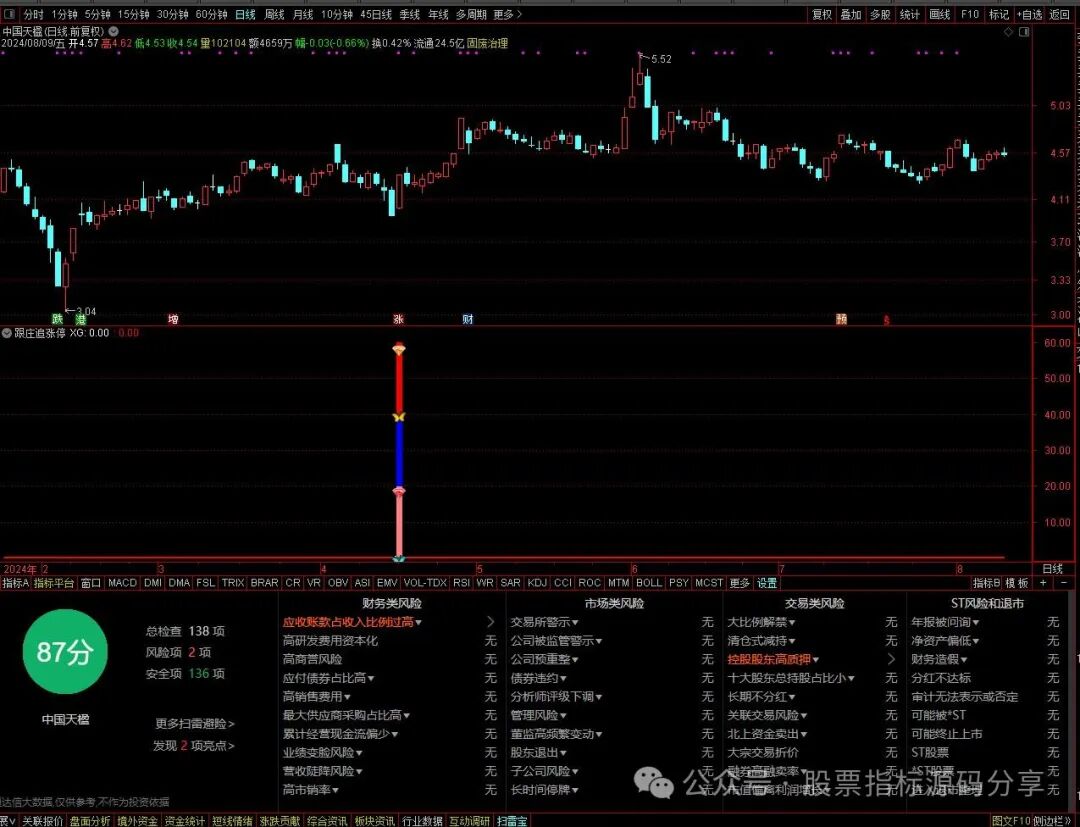
Task: Expand 公司被监管警示 dropdown
Action: click(557, 640)
